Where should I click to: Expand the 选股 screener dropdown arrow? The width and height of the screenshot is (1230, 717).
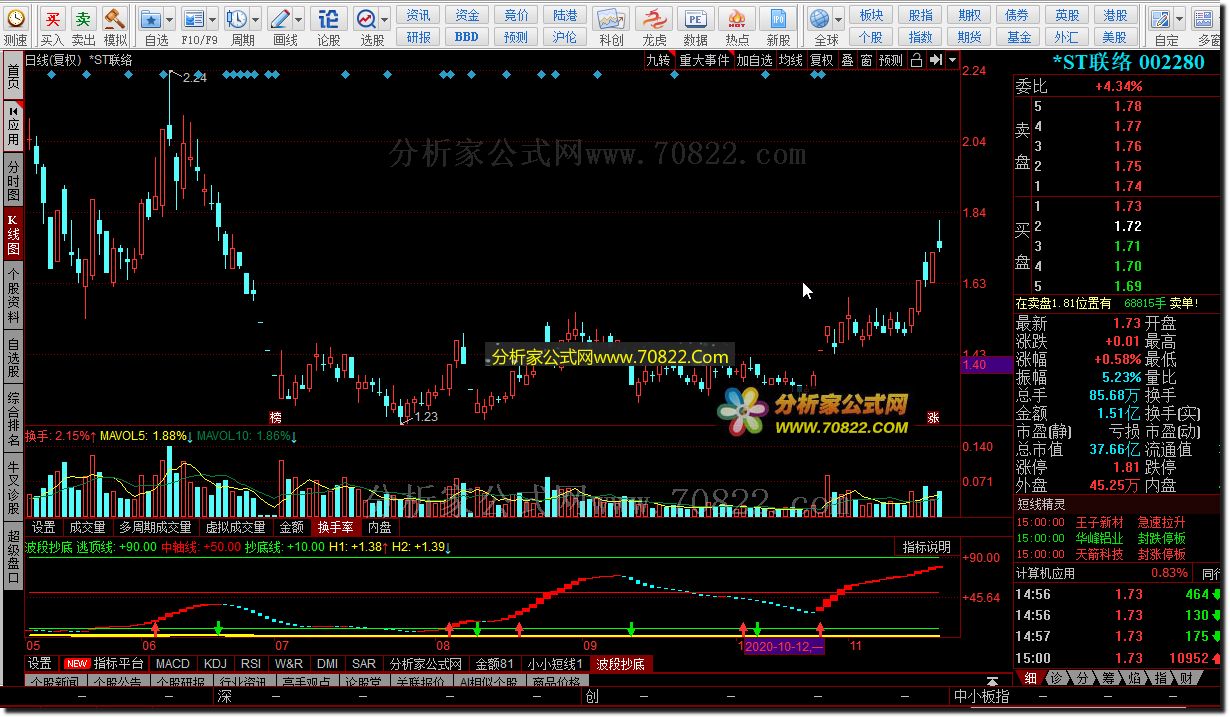385,19
